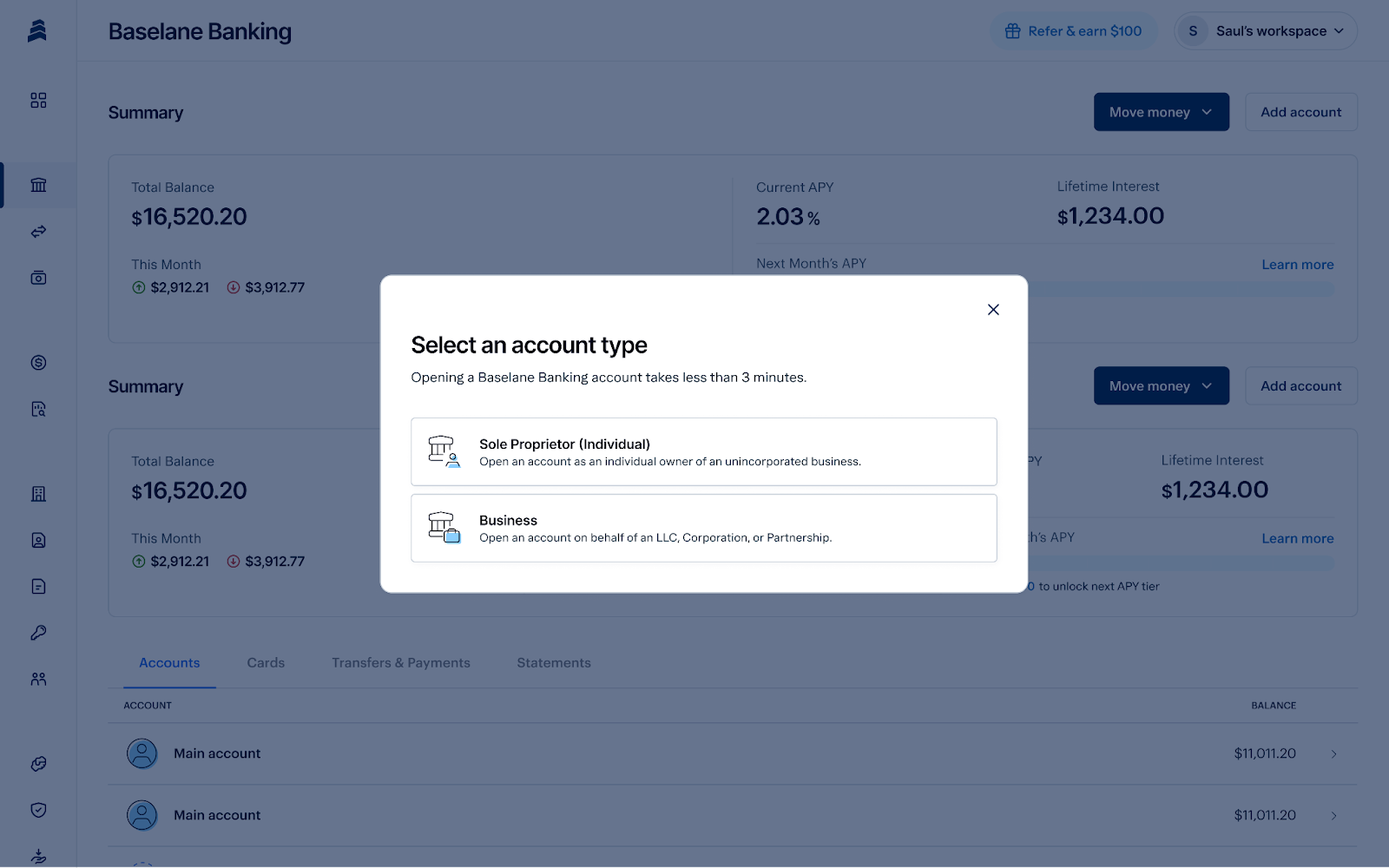Viewport: 1389px width, 868px height.
Task: Click the Baselane Banking page title
Action: 200,31
